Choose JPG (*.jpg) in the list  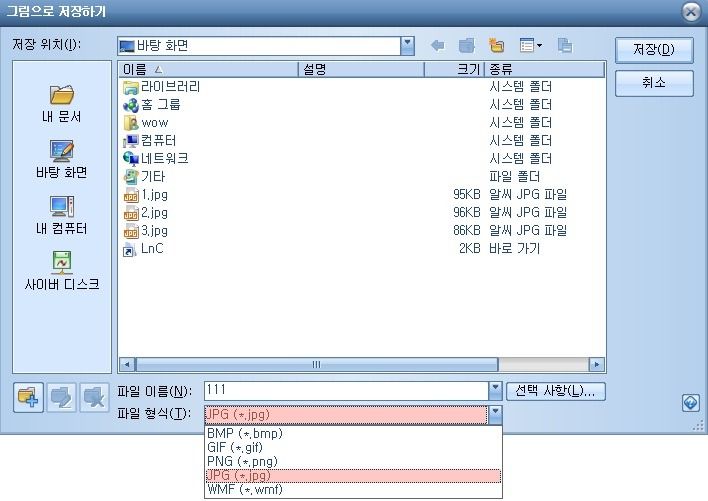353,475
